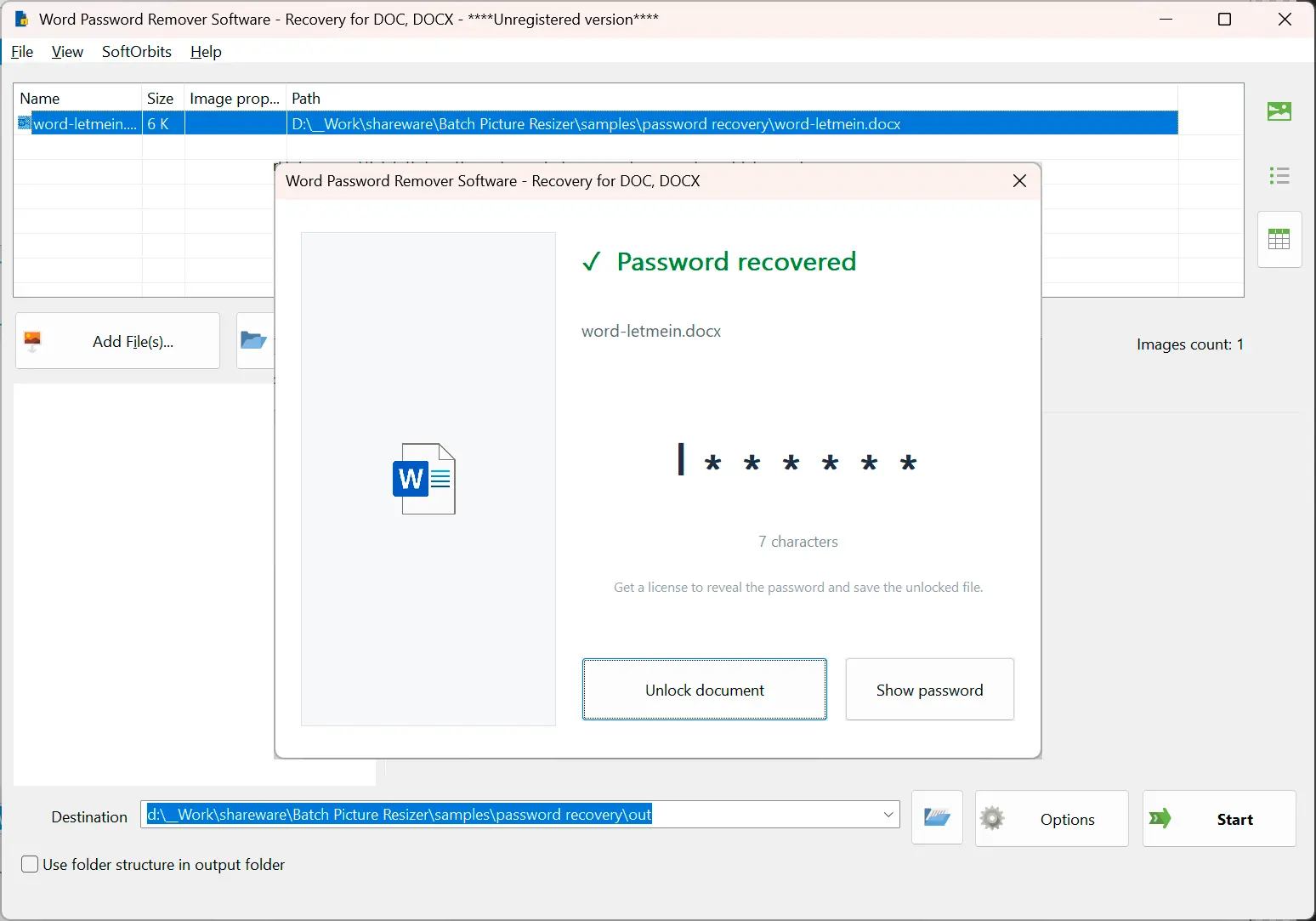The width and height of the screenshot is (1316, 921).
Task: Click the add folder icon button
Action: point(254,341)
